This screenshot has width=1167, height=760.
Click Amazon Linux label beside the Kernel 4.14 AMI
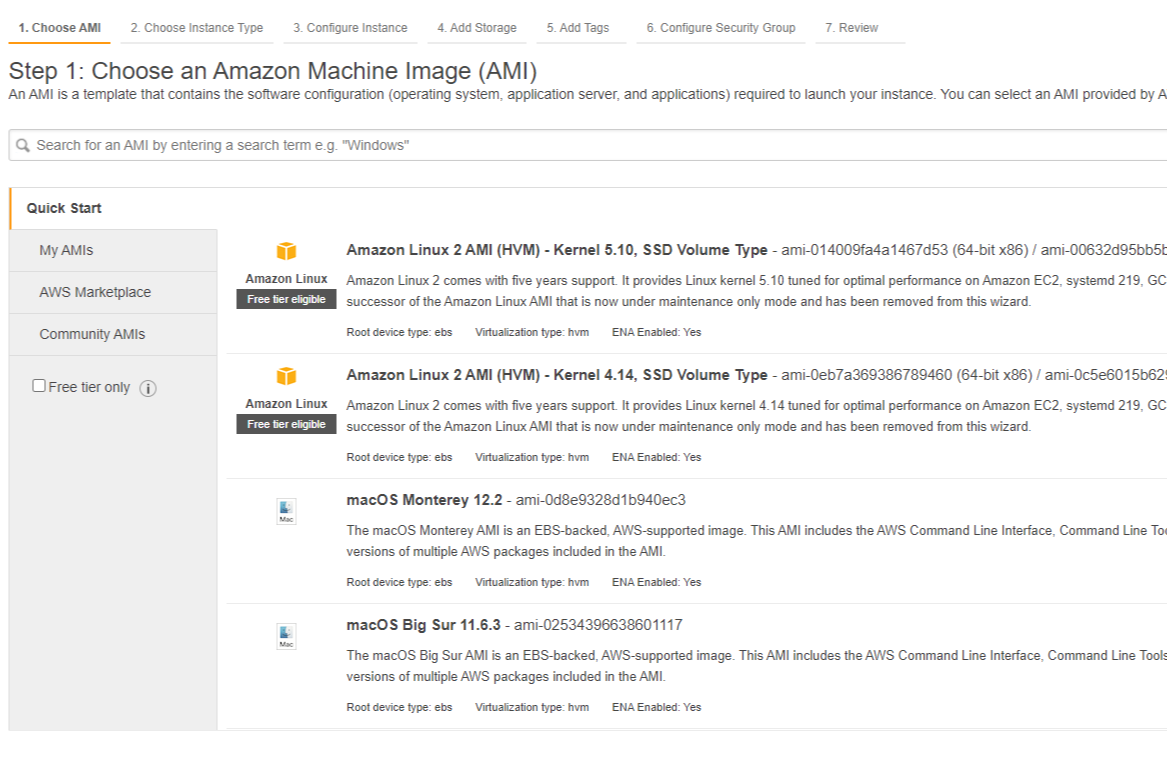coord(287,403)
